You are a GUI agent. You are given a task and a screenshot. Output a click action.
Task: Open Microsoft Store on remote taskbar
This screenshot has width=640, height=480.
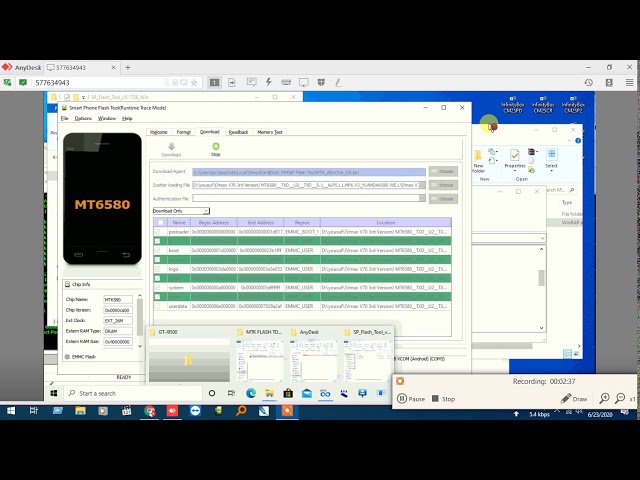click(x=288, y=393)
